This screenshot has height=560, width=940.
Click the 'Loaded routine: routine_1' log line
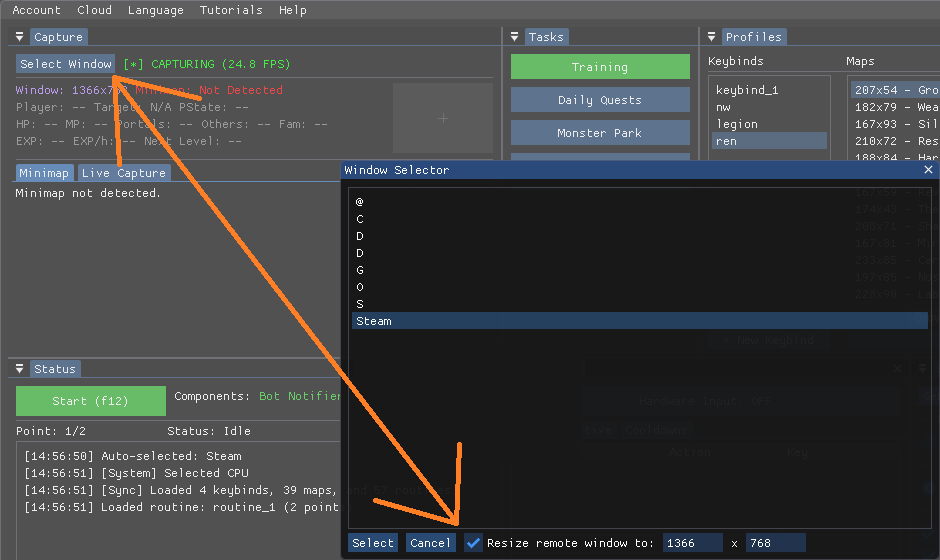point(182,507)
